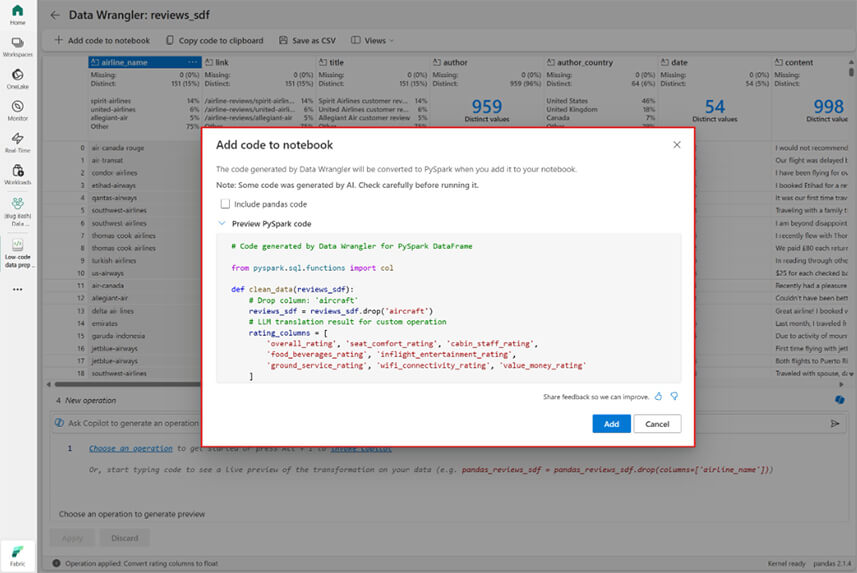The height and width of the screenshot is (573, 857).
Task: Enable the Include pandas code checkbox
Action: [225, 204]
